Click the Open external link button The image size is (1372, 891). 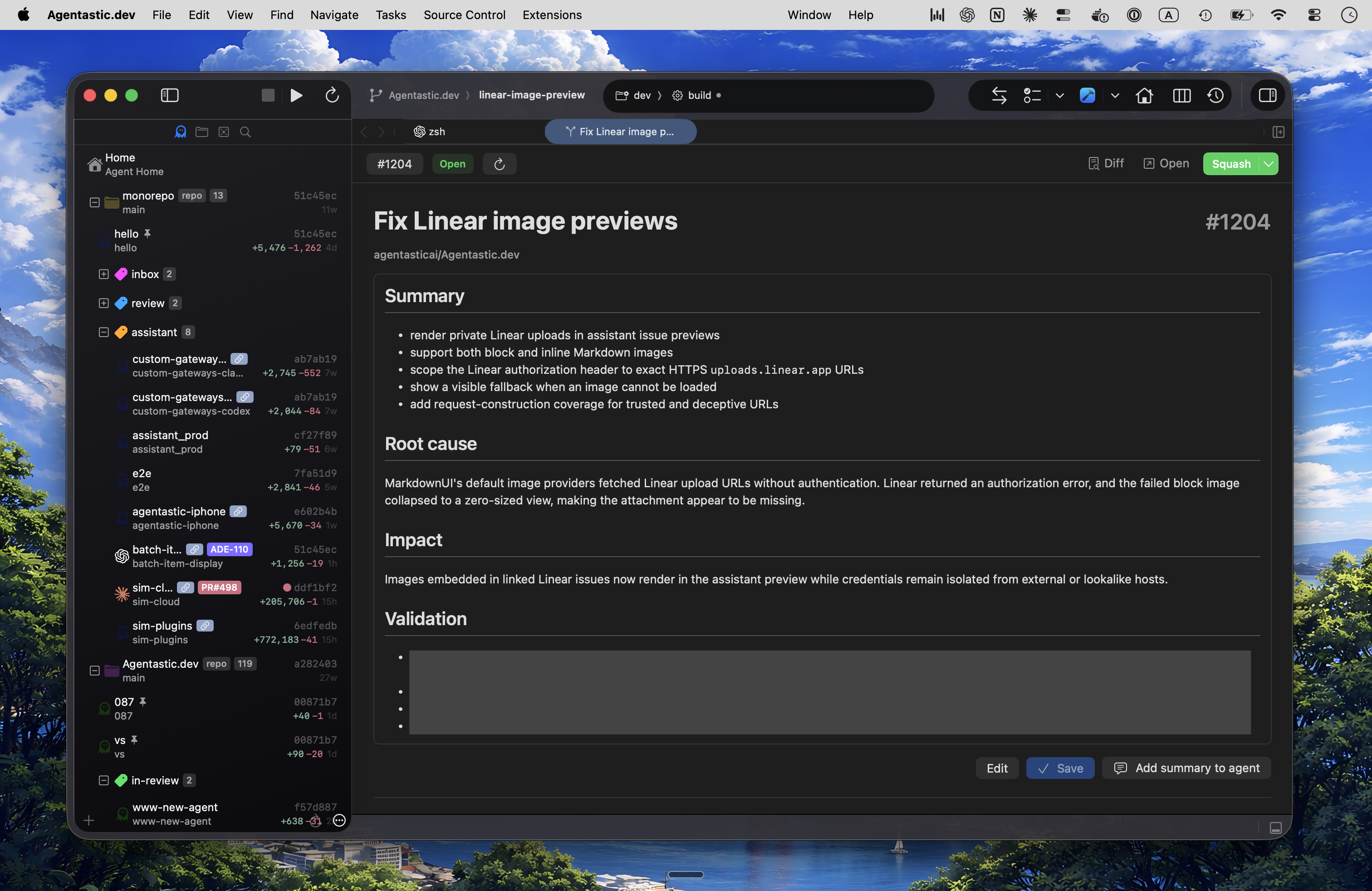click(x=1166, y=163)
